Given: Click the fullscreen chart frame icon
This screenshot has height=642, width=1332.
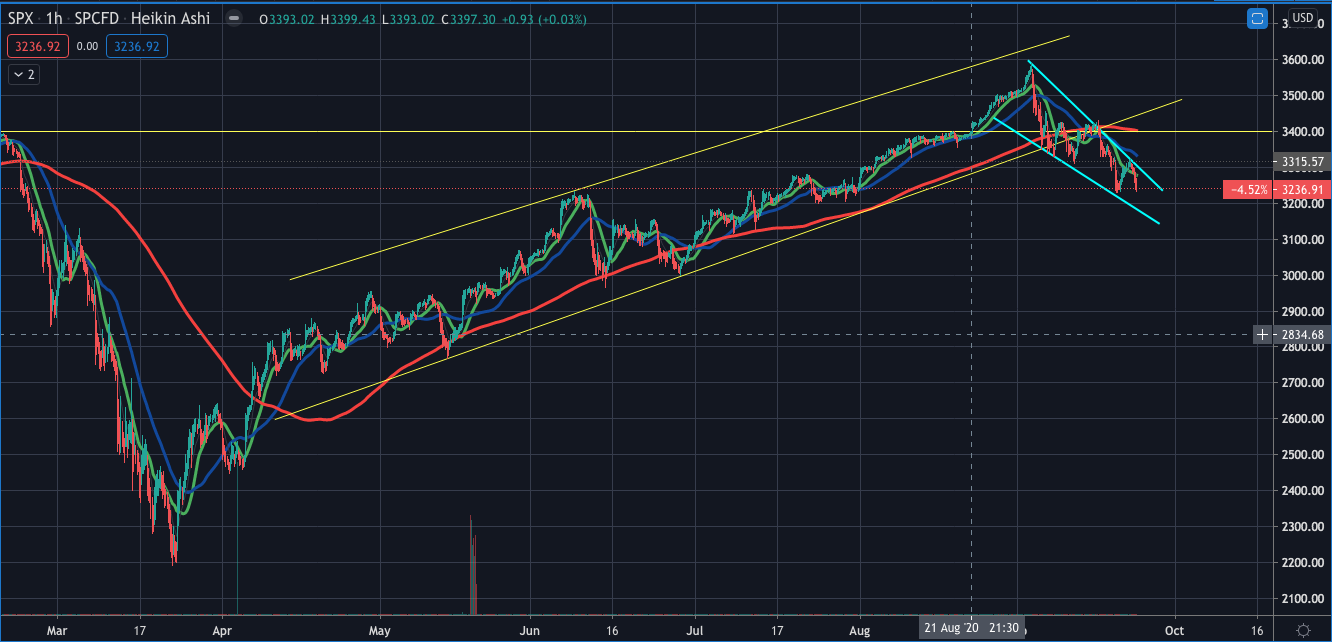Looking at the screenshot, I should pyautogui.click(x=1260, y=18).
